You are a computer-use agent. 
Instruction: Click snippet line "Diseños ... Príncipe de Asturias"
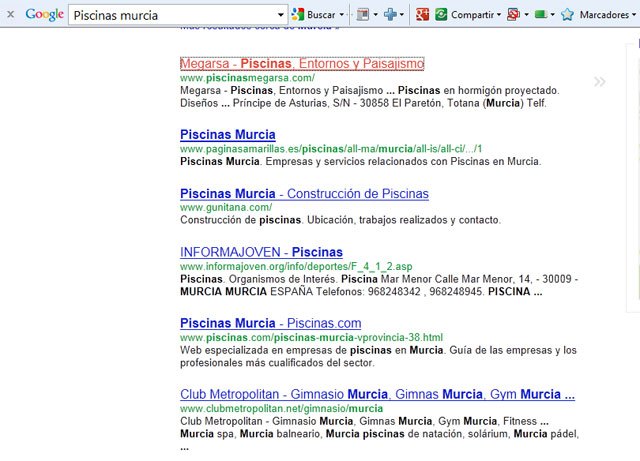tap(363, 103)
